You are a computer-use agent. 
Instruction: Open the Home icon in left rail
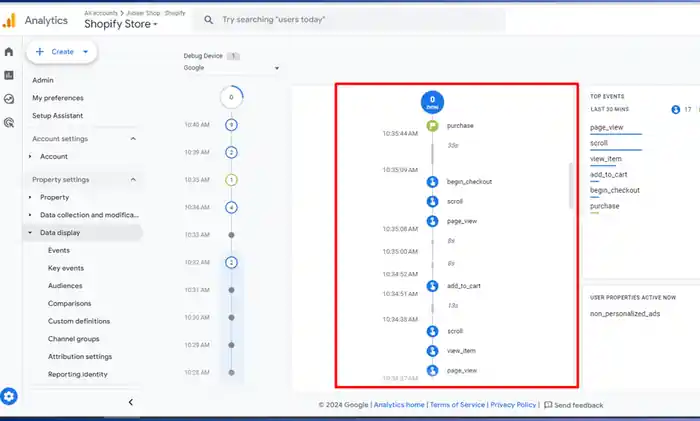coord(9,52)
